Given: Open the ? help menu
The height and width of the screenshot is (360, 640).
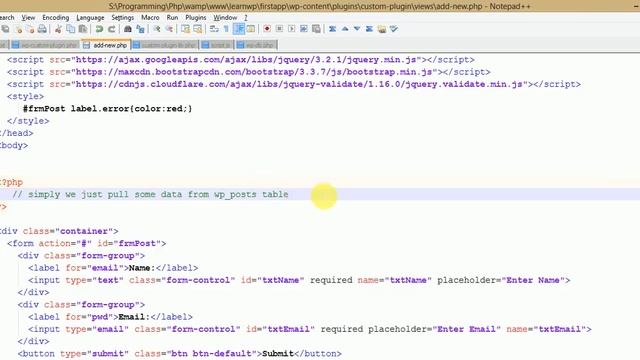Looking at the screenshot, I should (246, 18).
